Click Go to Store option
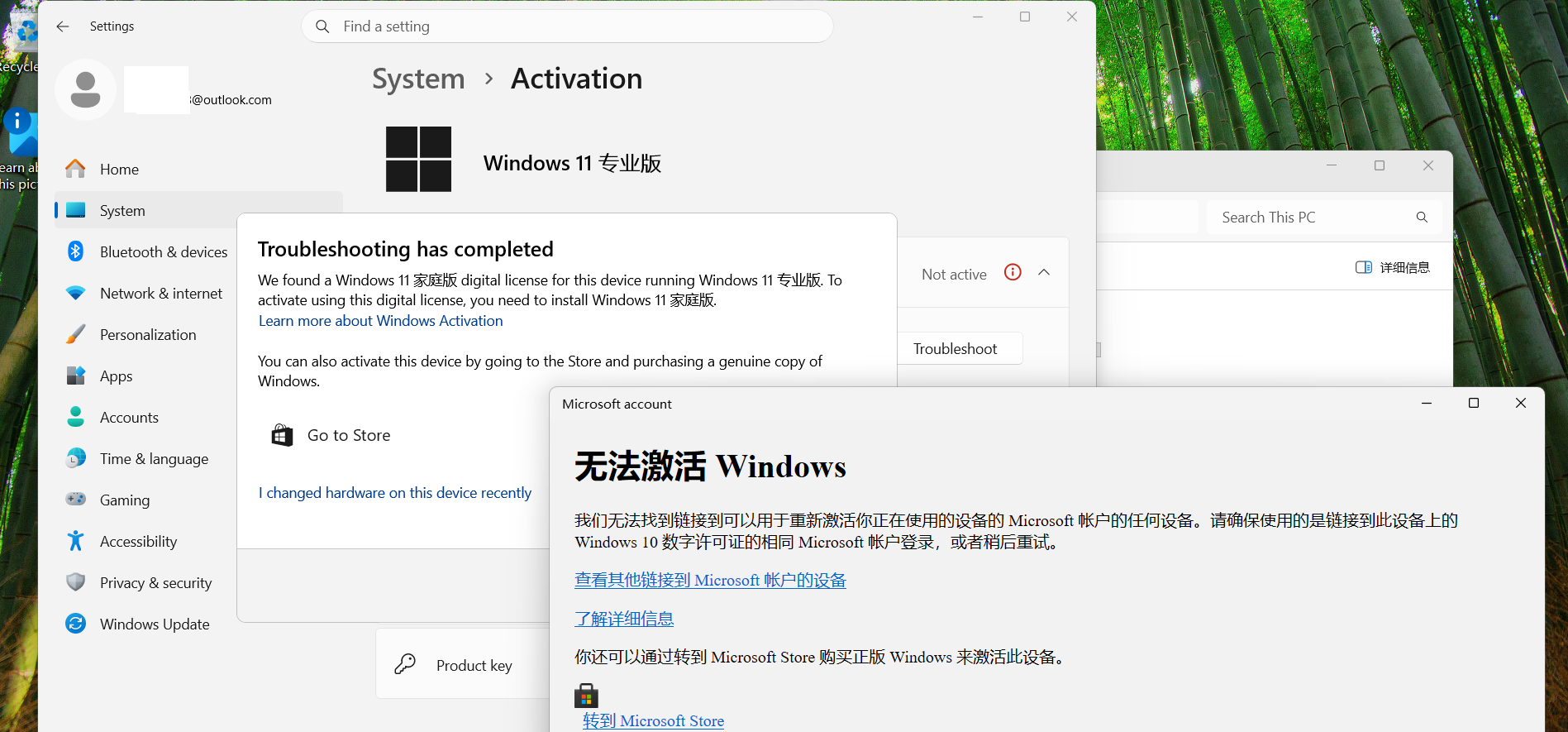 pyautogui.click(x=331, y=435)
